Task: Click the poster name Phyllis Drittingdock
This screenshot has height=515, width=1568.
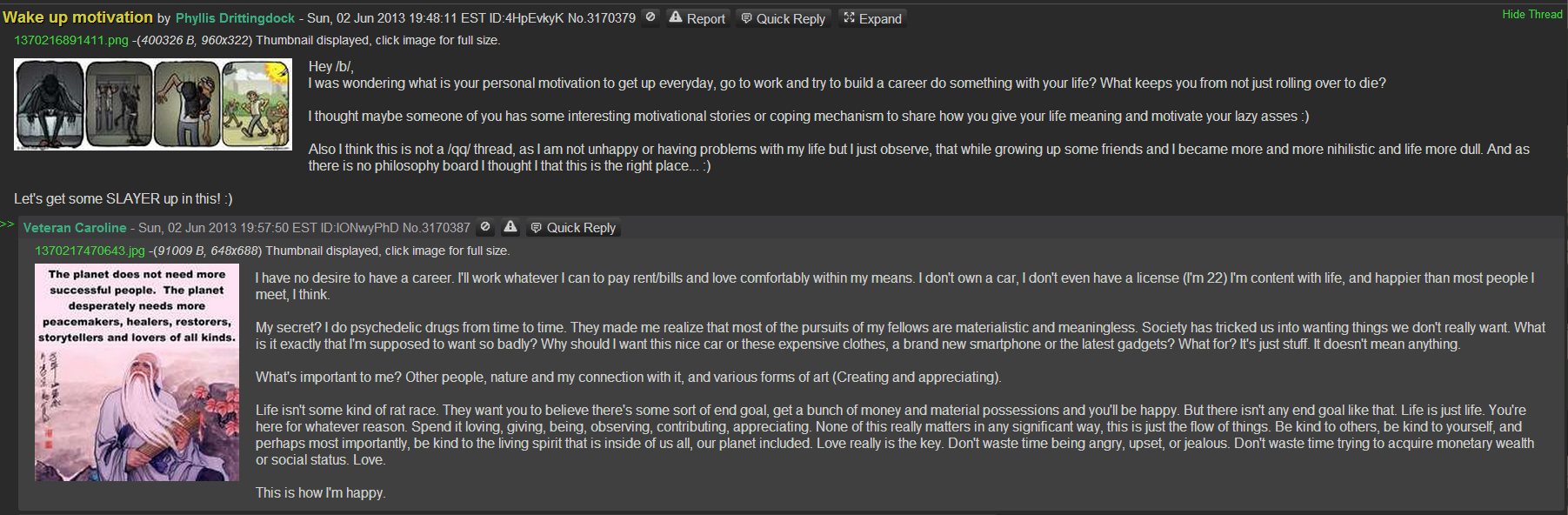Action: click(x=235, y=18)
